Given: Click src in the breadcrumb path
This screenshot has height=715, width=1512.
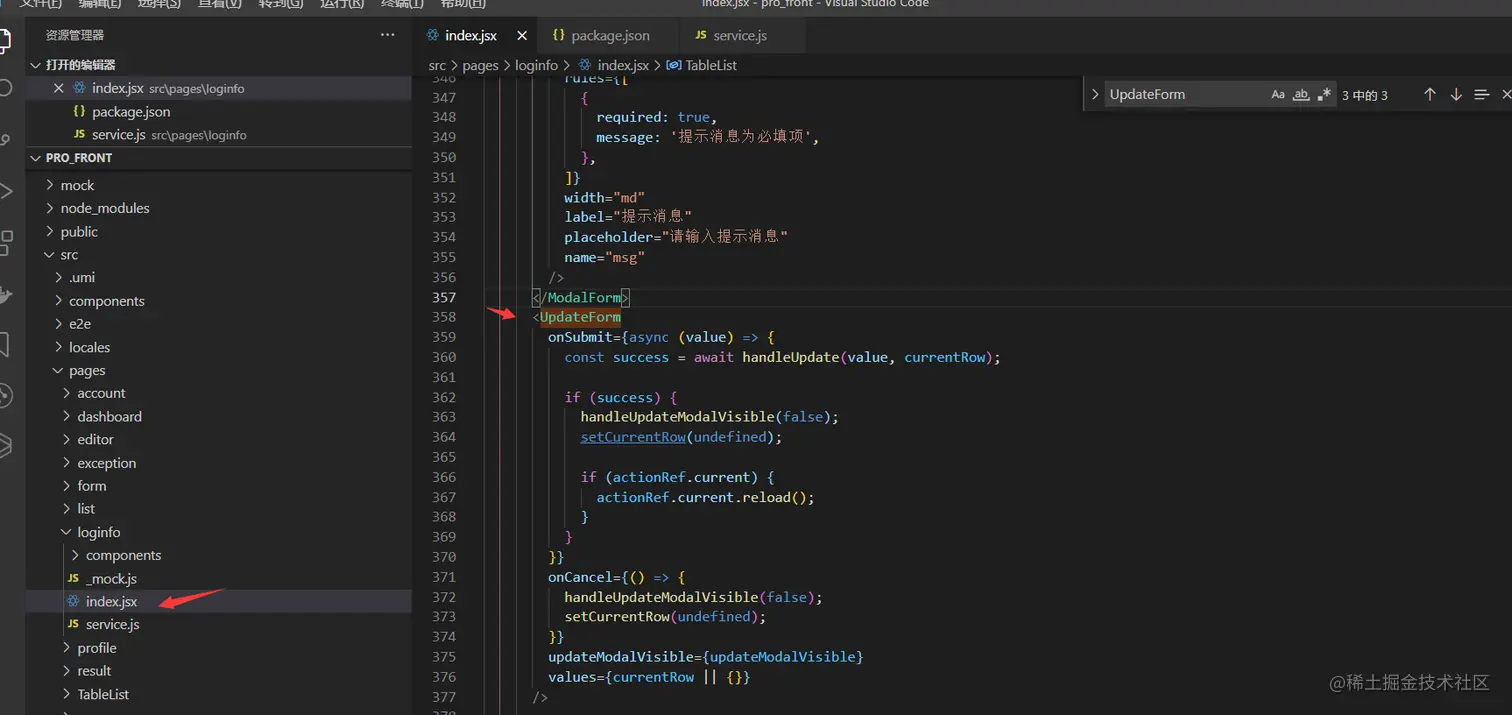Looking at the screenshot, I should coord(437,65).
